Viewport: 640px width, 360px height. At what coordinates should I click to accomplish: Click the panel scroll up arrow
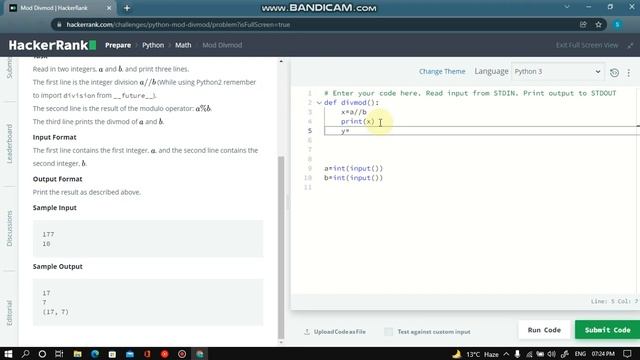[281, 61]
